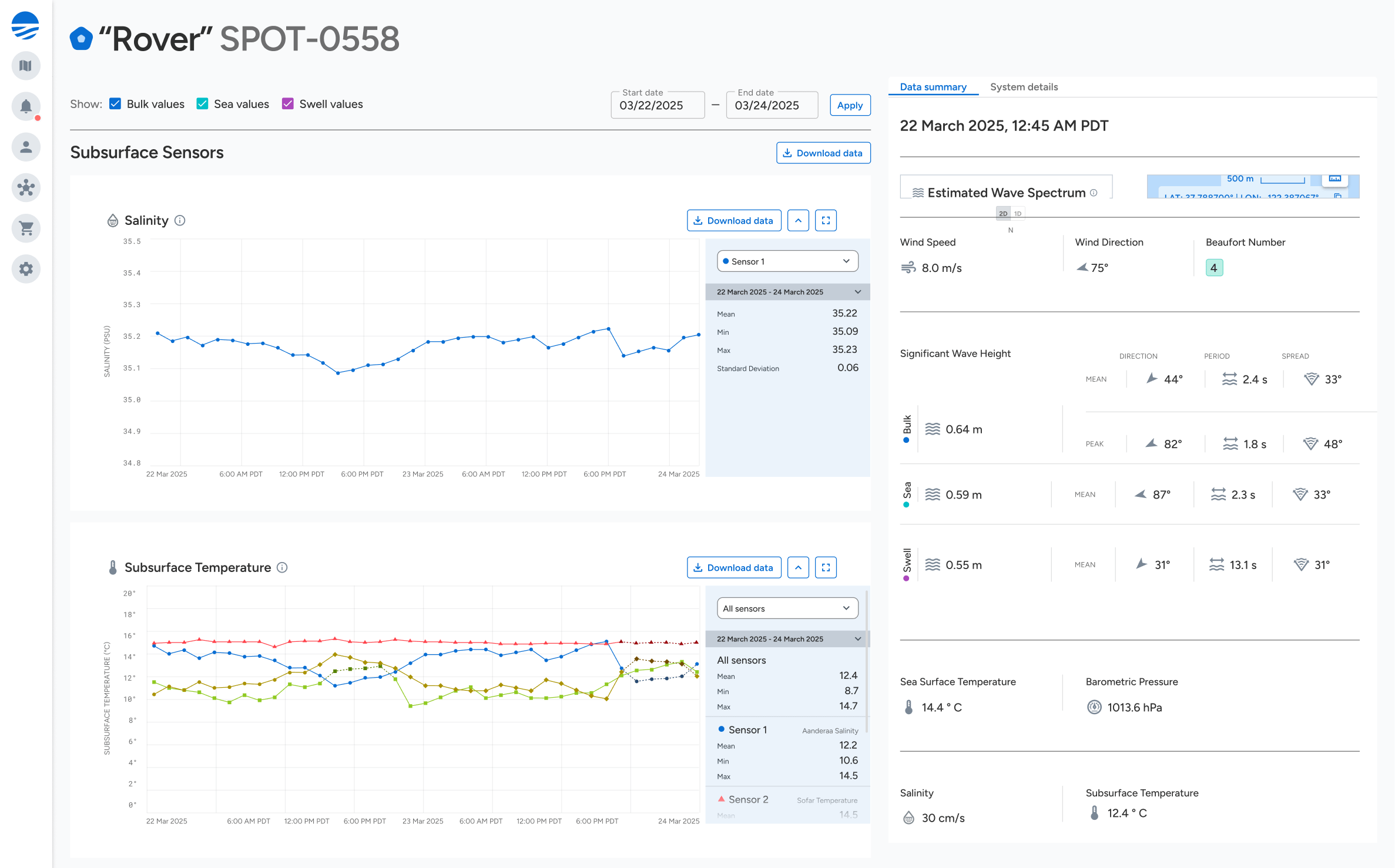Open notifications bell in sidebar
Viewport: 1395px width, 868px height.
click(26, 106)
